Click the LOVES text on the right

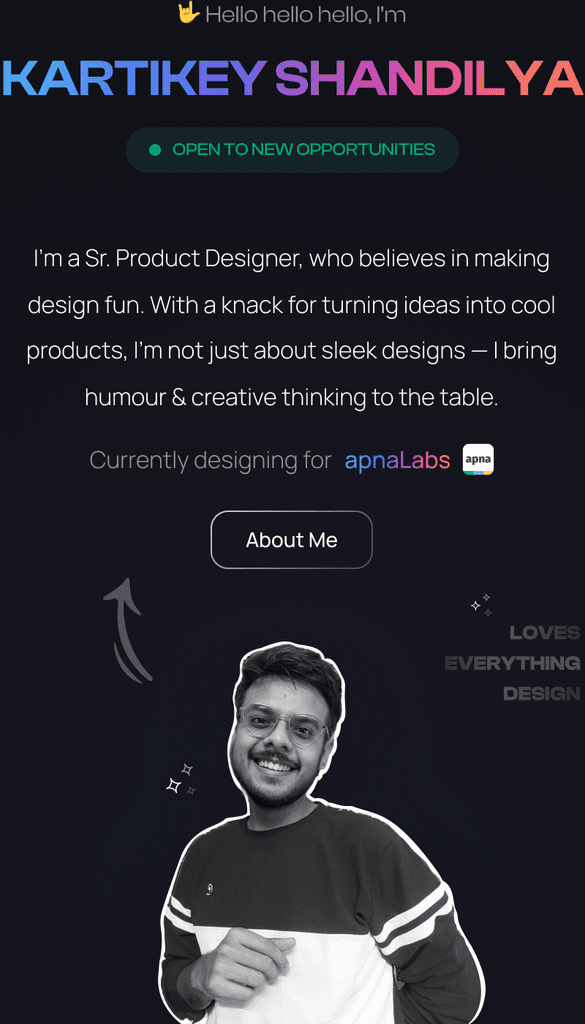[x=545, y=633]
